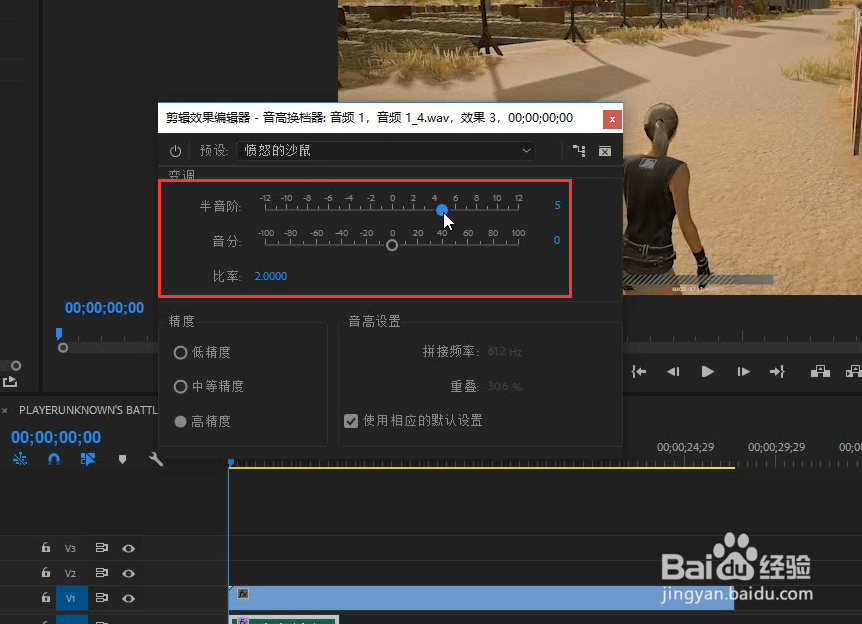This screenshot has height=624, width=862.
Task: Toggle sync lock on track V1
Action: 102,597
